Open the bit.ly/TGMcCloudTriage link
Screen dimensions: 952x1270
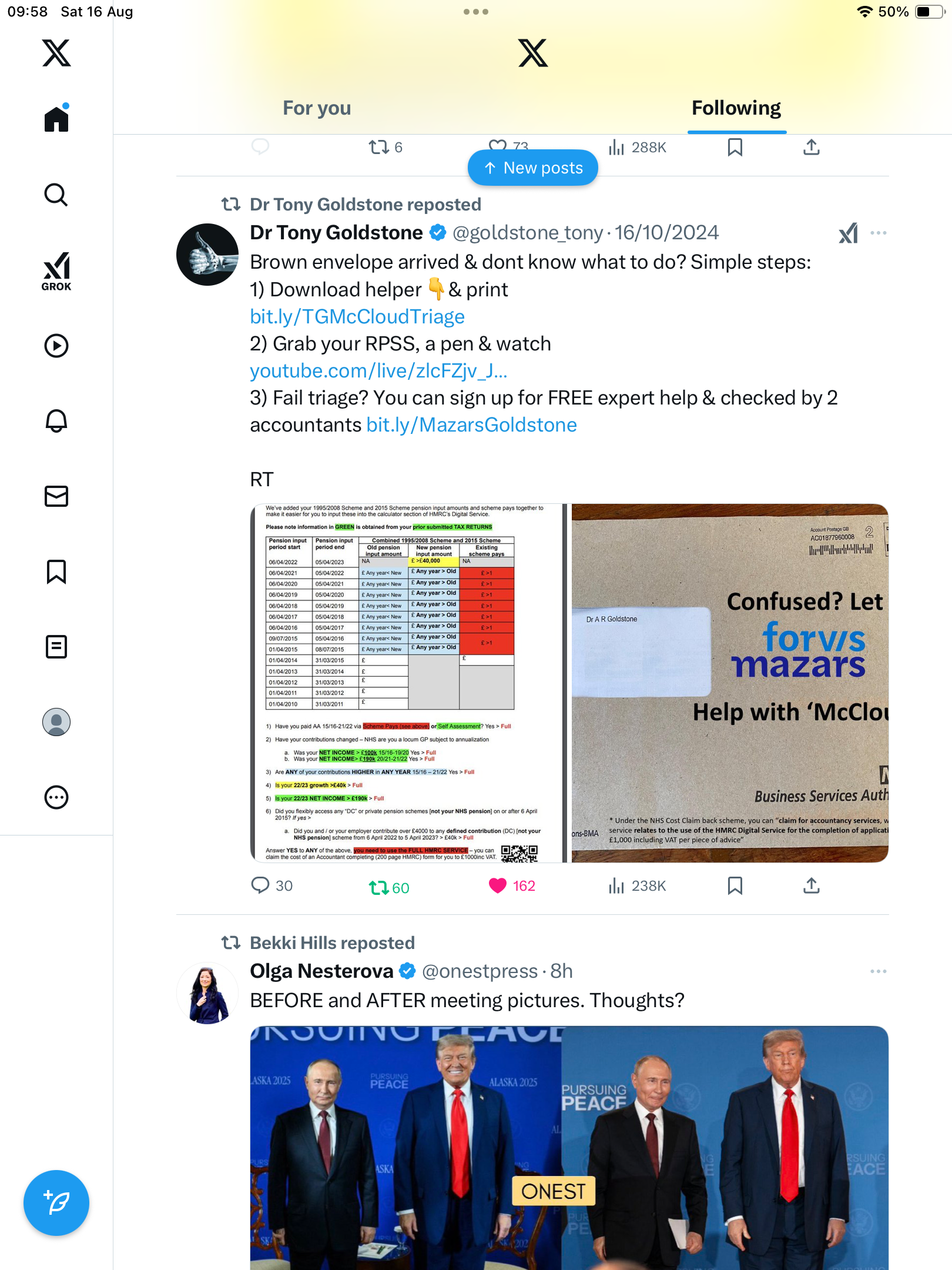coord(357,317)
